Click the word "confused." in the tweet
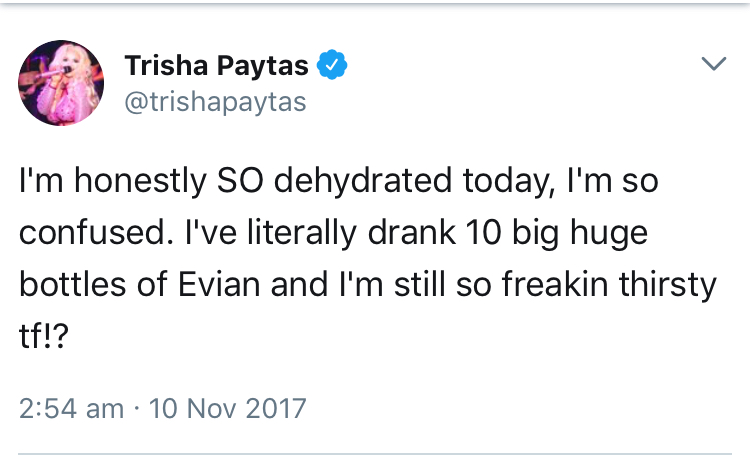750x463 pixels. 88,234
